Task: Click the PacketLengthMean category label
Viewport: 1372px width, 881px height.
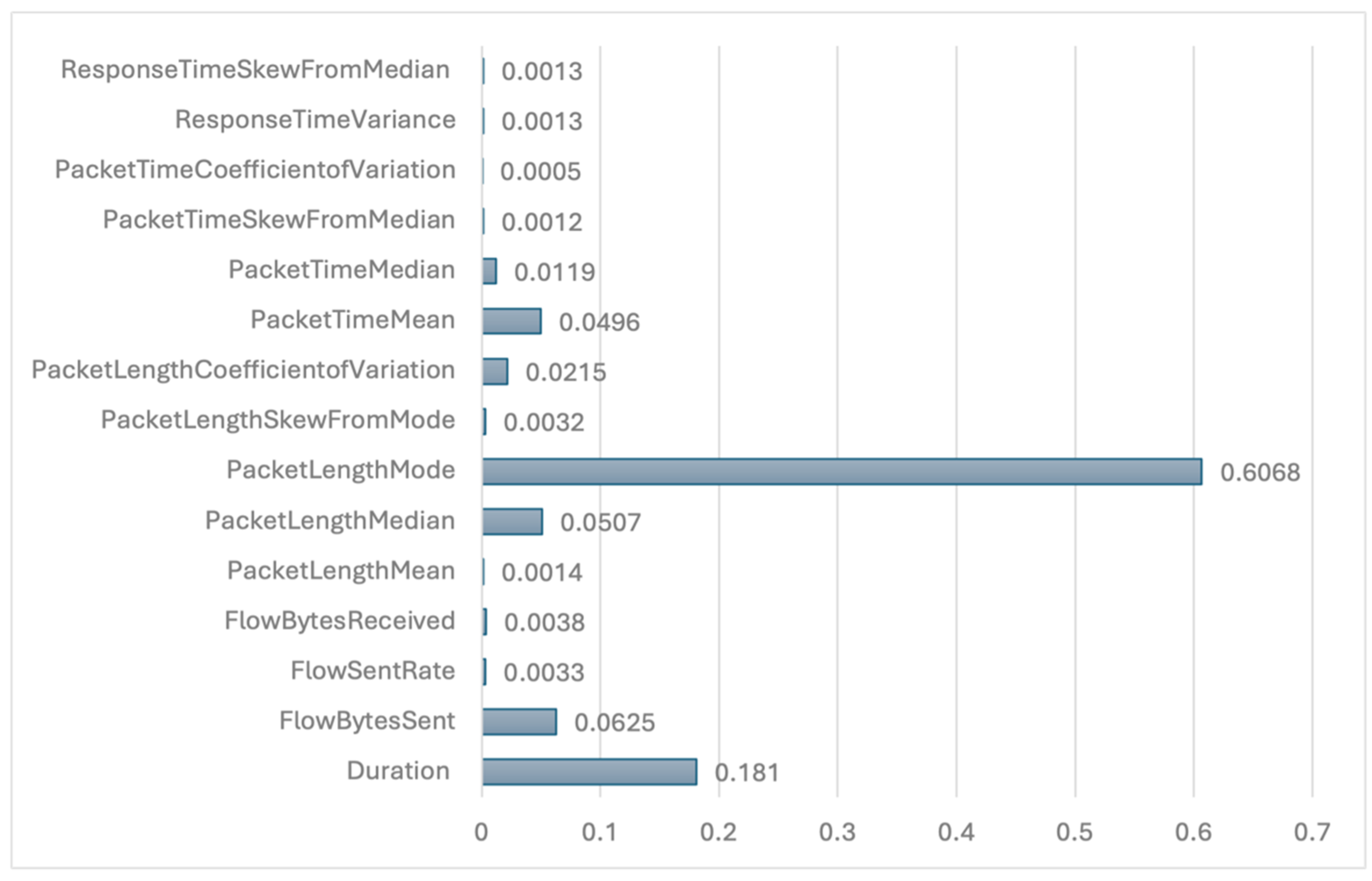Action: [341, 571]
